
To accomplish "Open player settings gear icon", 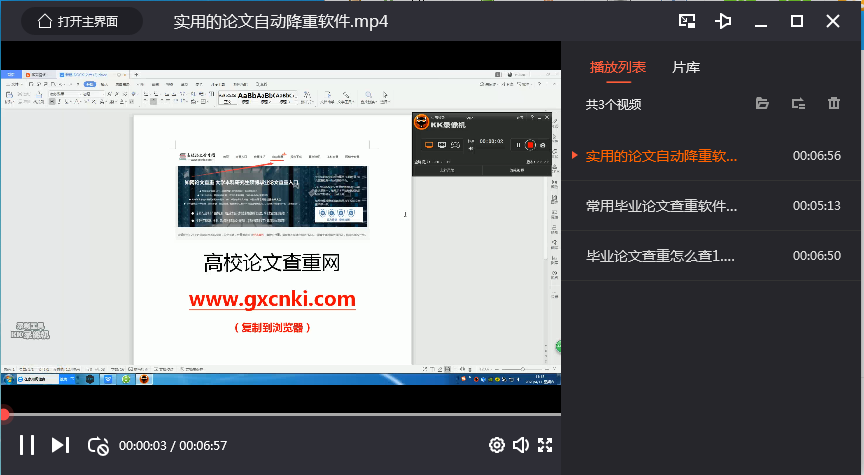I will (496, 445).
